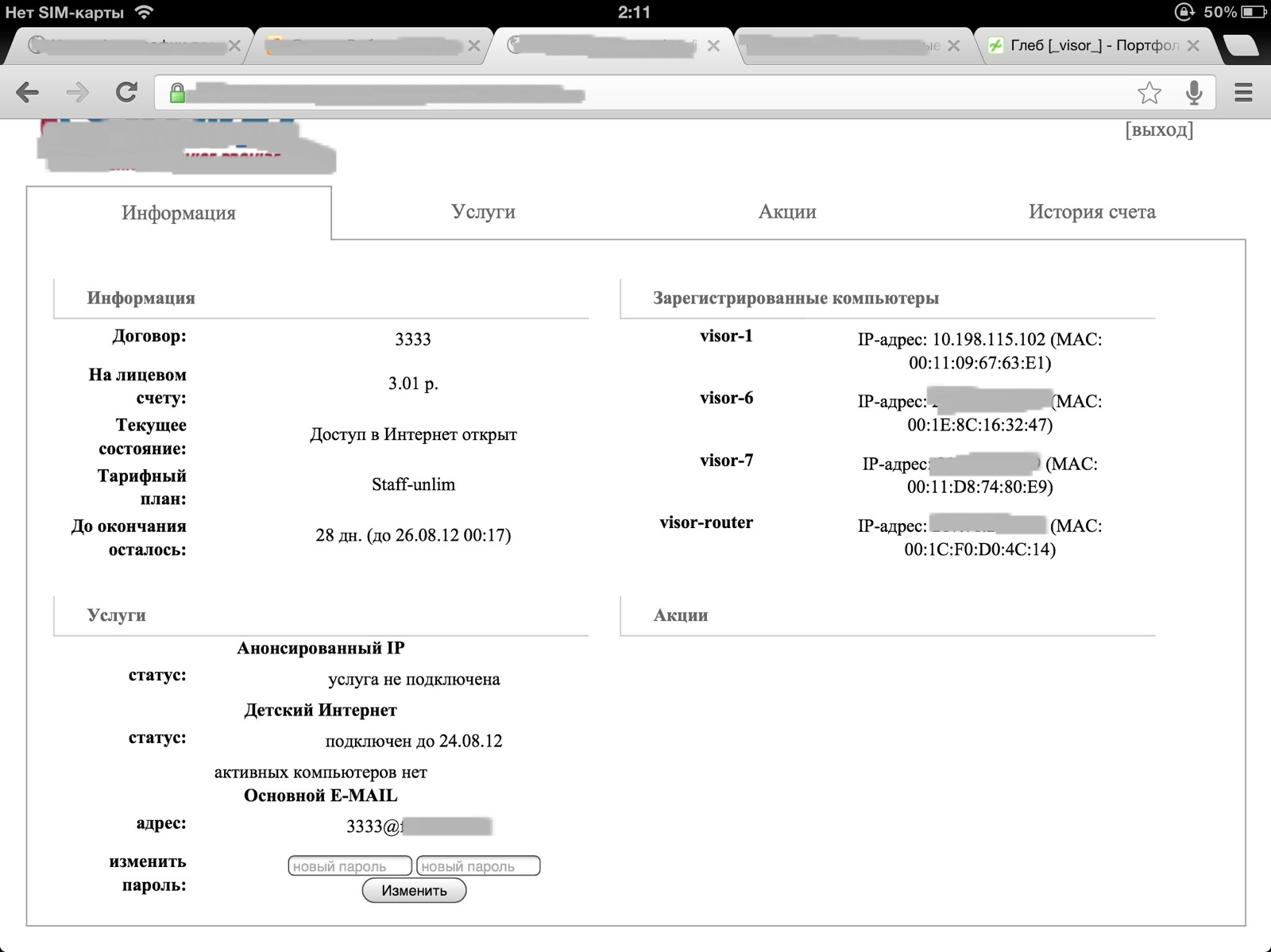The height and width of the screenshot is (952, 1271).
Task: Focus the first 'новый пароль' field
Action: coord(350,865)
